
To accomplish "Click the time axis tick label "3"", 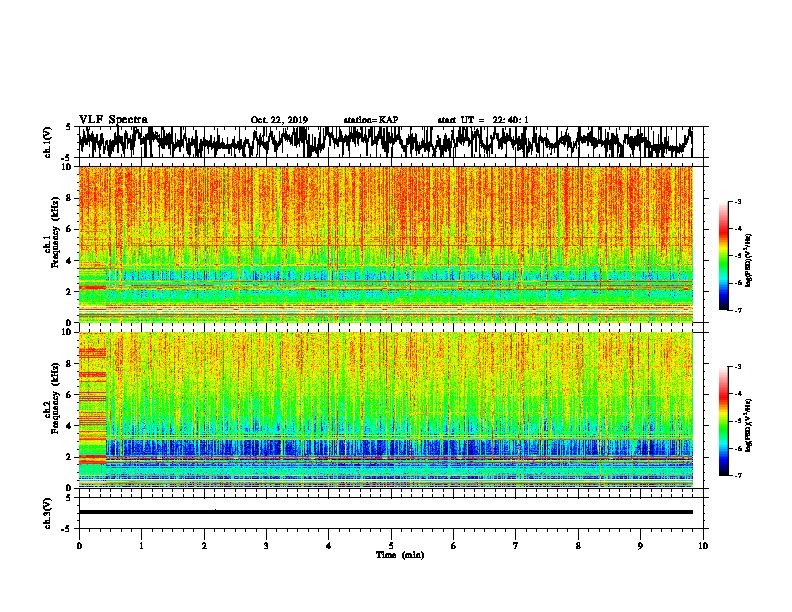I will point(266,546).
